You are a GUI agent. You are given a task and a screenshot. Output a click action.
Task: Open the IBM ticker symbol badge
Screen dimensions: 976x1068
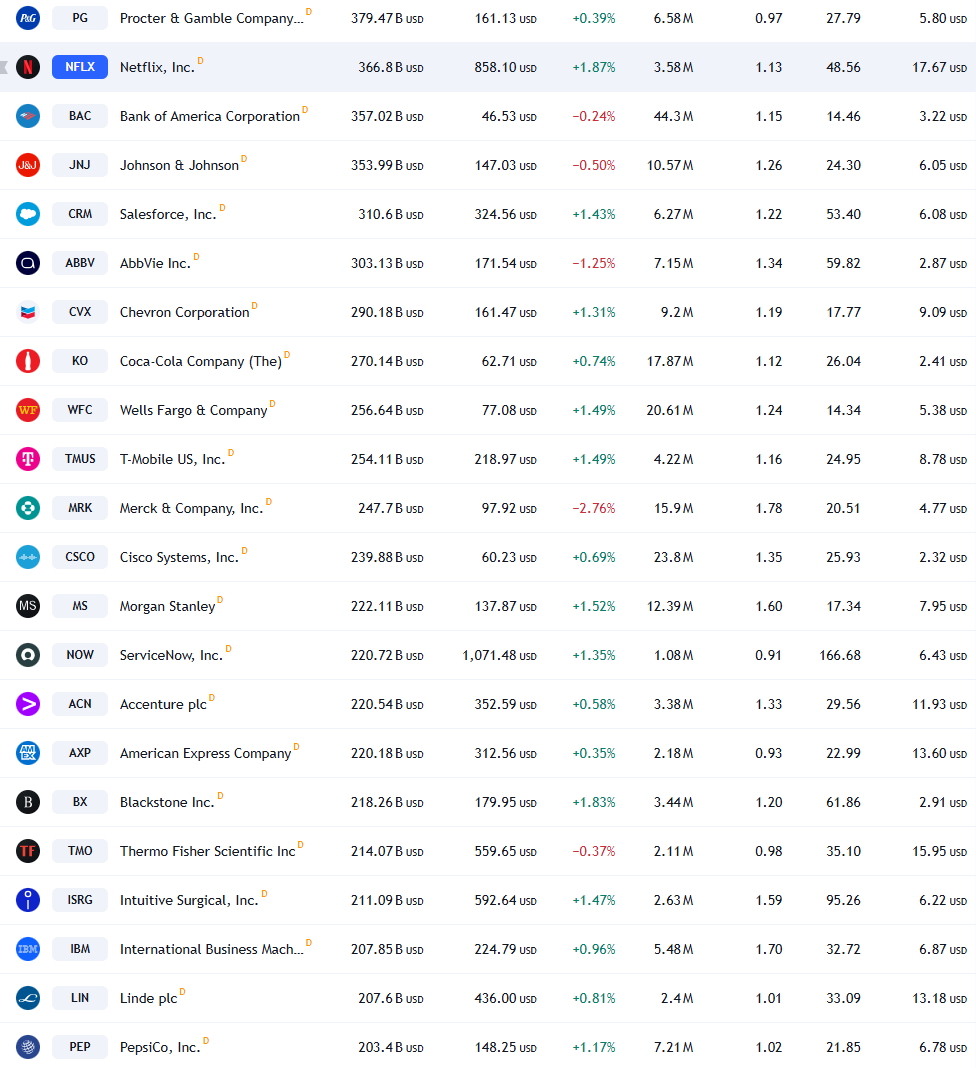[80, 949]
